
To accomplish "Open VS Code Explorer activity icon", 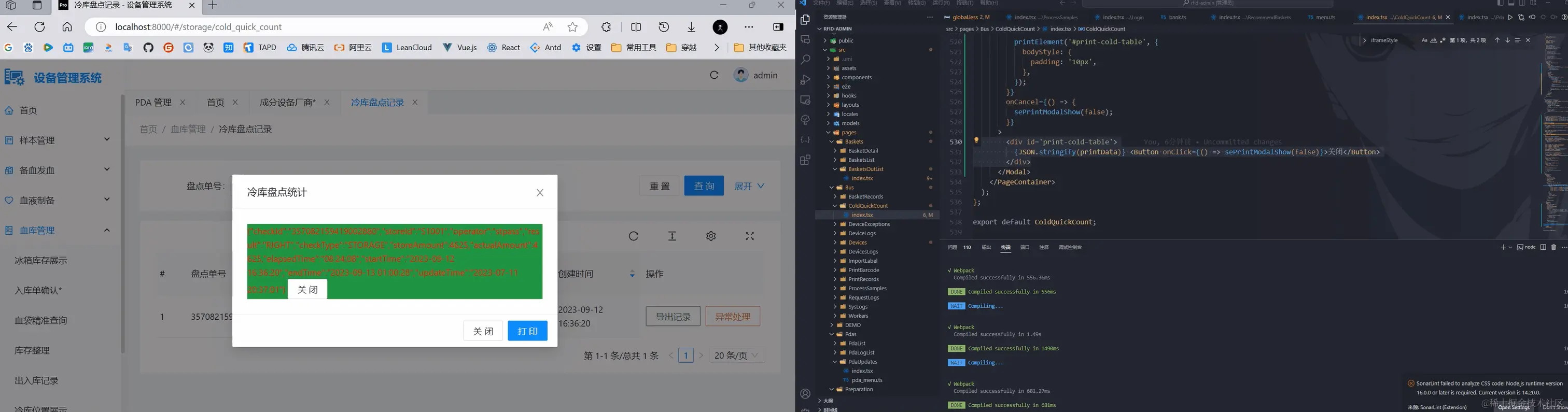I will [x=805, y=20].
